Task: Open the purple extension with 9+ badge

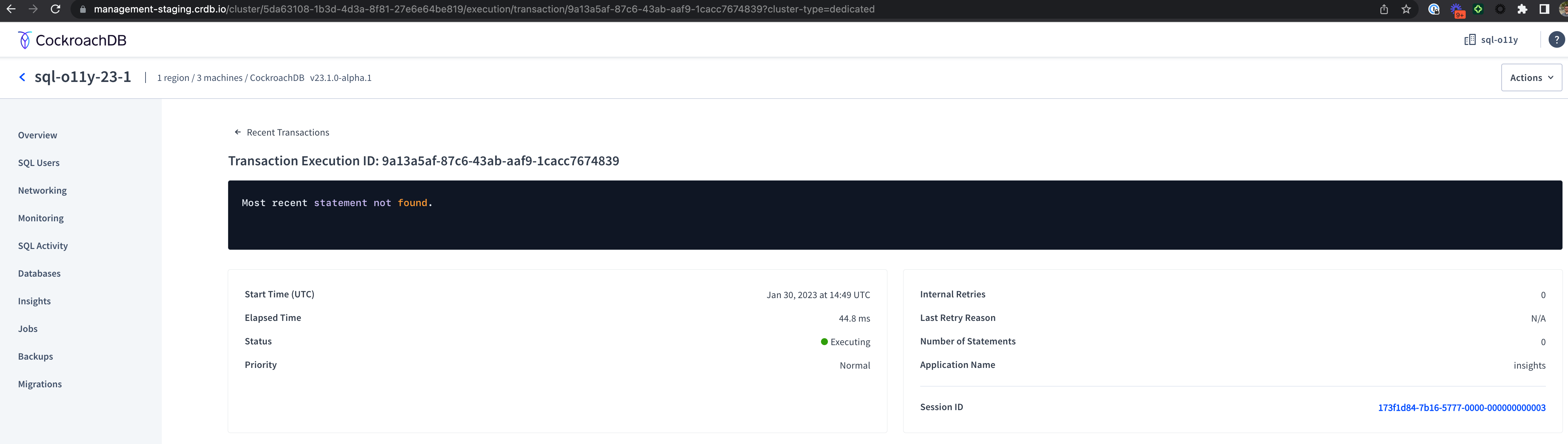Action: pyautogui.click(x=1457, y=10)
